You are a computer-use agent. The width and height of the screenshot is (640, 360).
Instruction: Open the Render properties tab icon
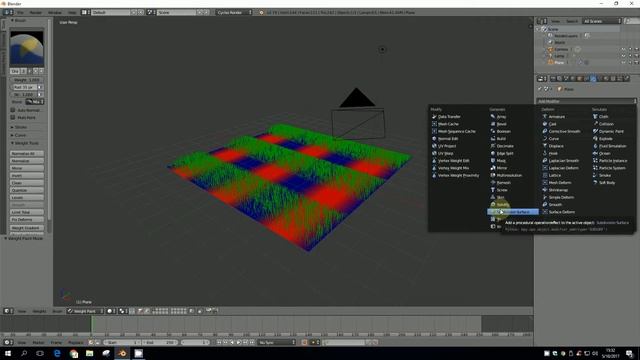click(x=553, y=78)
